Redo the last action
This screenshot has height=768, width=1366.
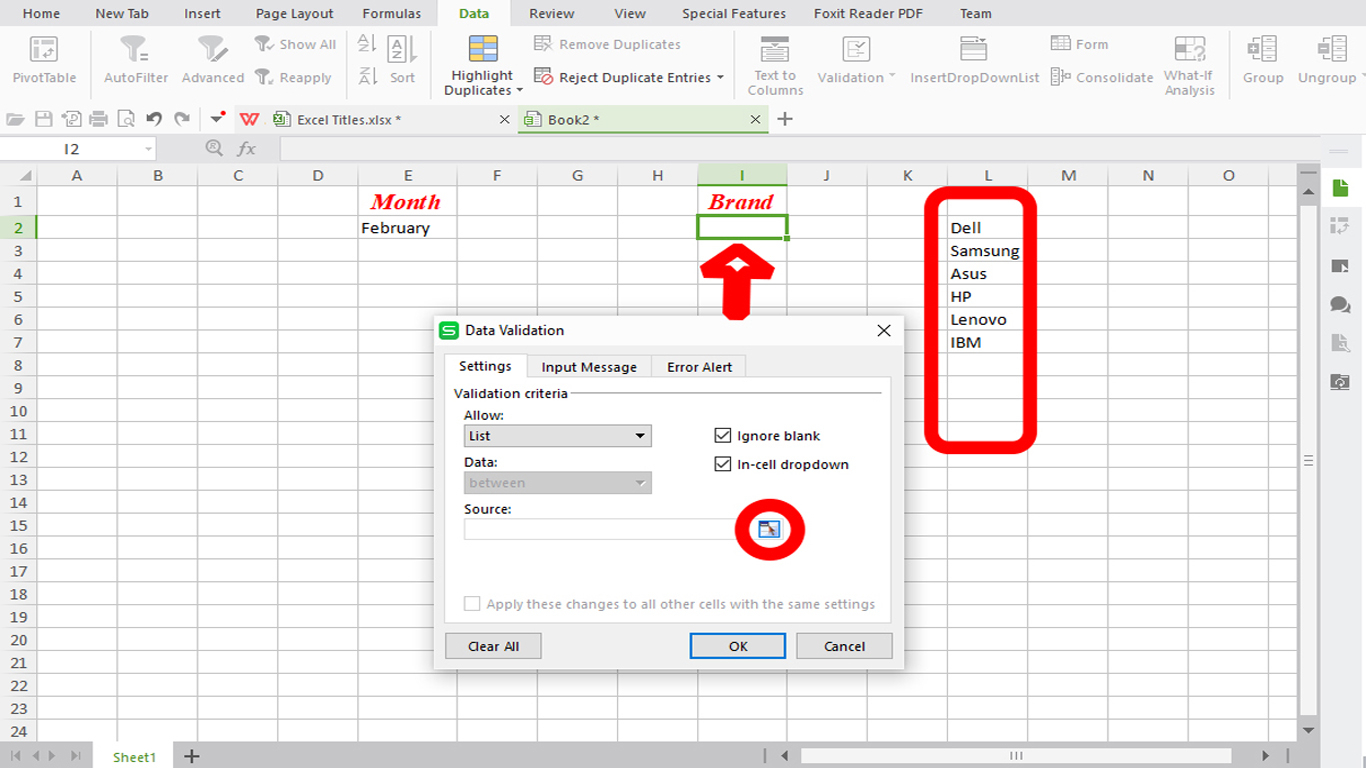(x=182, y=119)
